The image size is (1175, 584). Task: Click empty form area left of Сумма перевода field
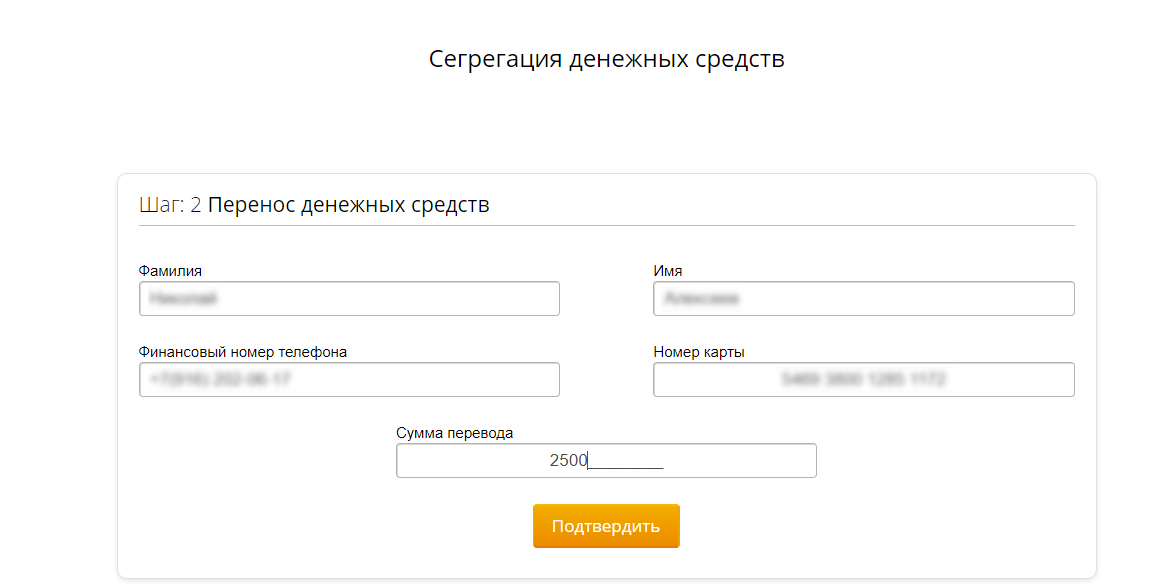[x=260, y=461]
